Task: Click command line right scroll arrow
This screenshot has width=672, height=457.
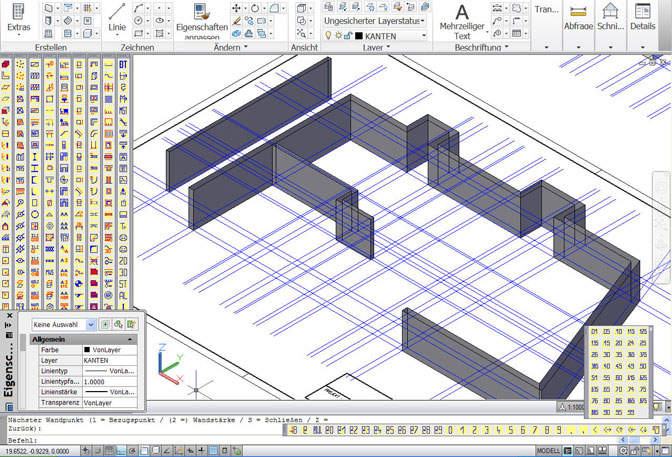Action: click(655, 440)
